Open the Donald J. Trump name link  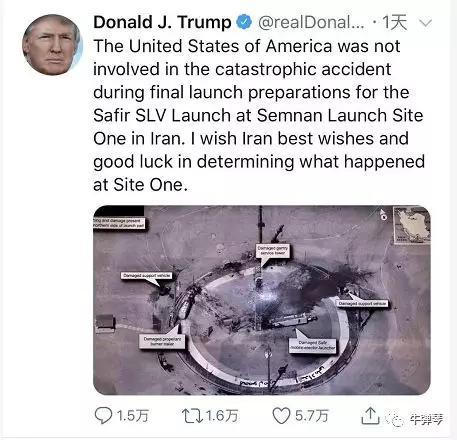(x=162, y=22)
